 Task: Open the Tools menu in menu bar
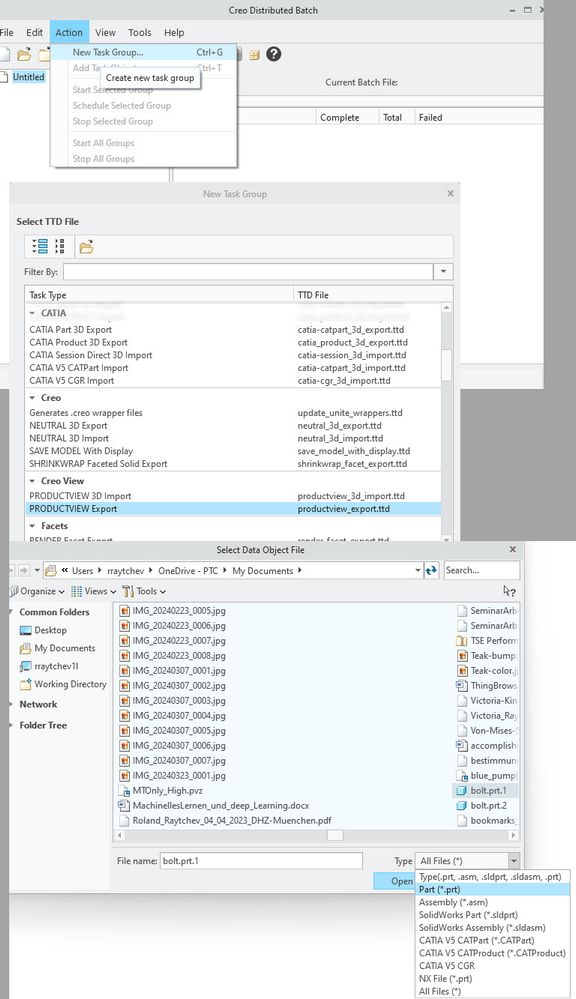(140, 32)
